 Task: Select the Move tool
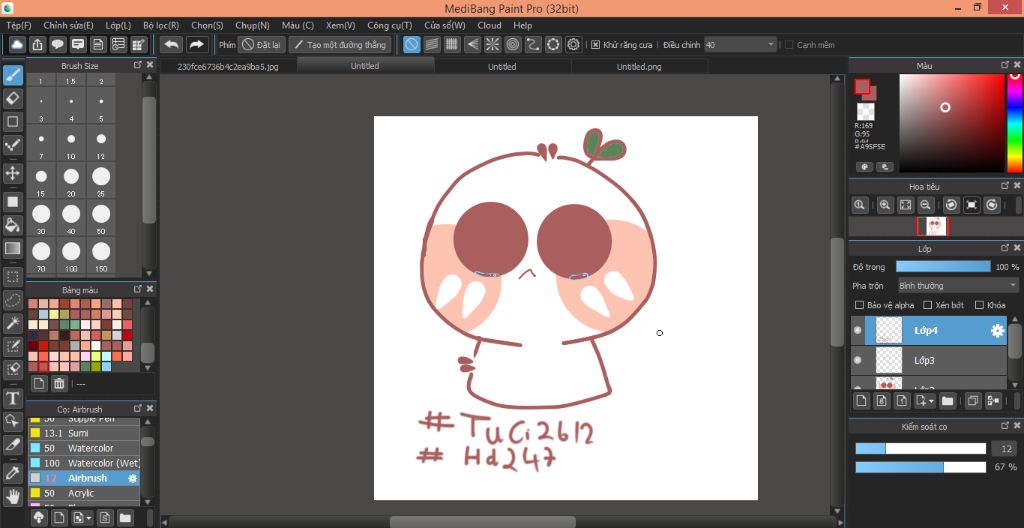(13, 173)
